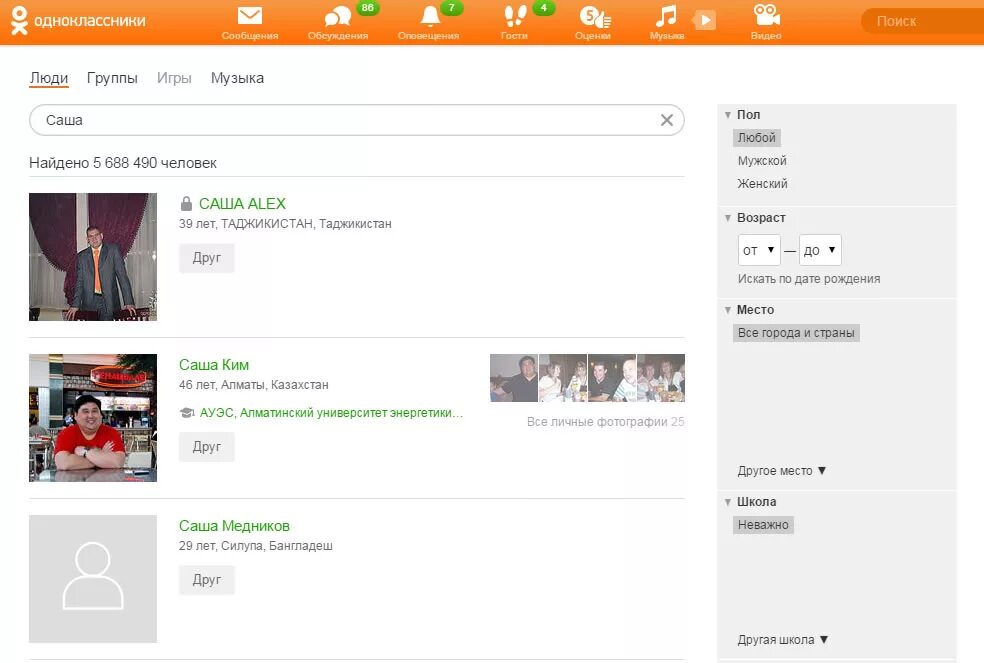Collapse the Место filter section

(727, 310)
